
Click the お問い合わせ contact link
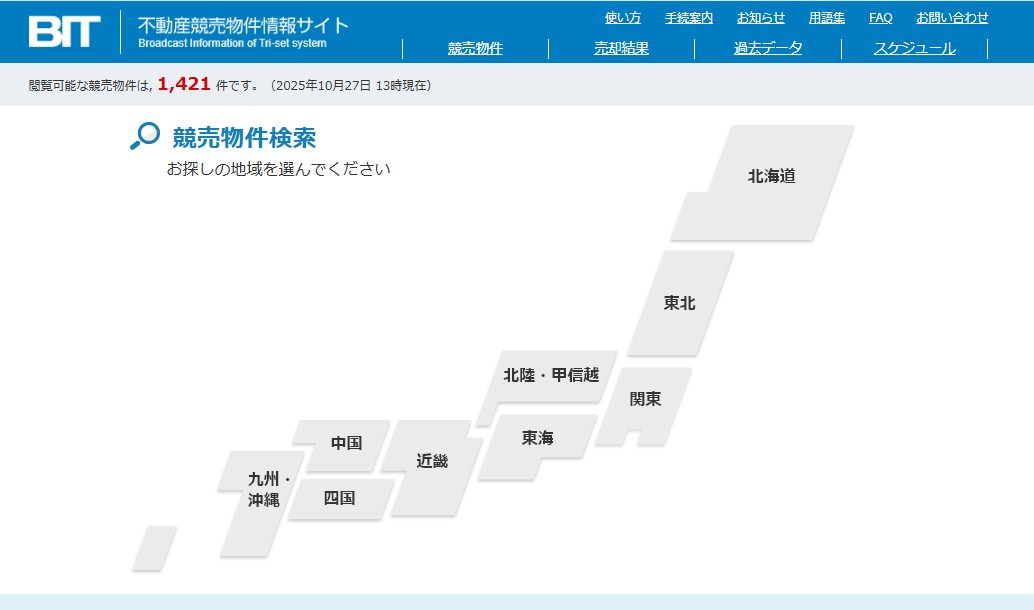pos(952,18)
